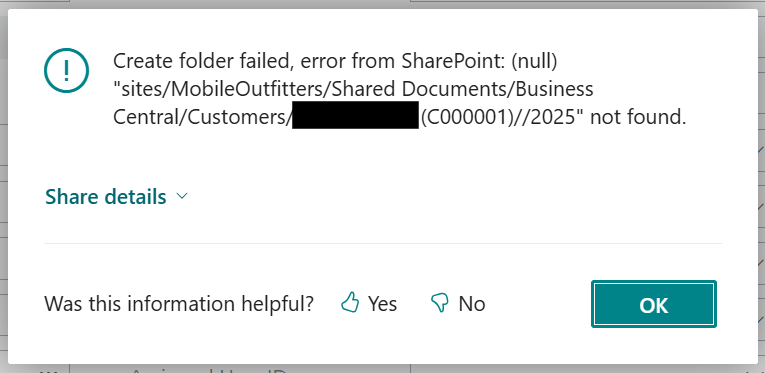The height and width of the screenshot is (373, 765).
Task: Click the teal exclamation alert icon
Action: coord(66,71)
